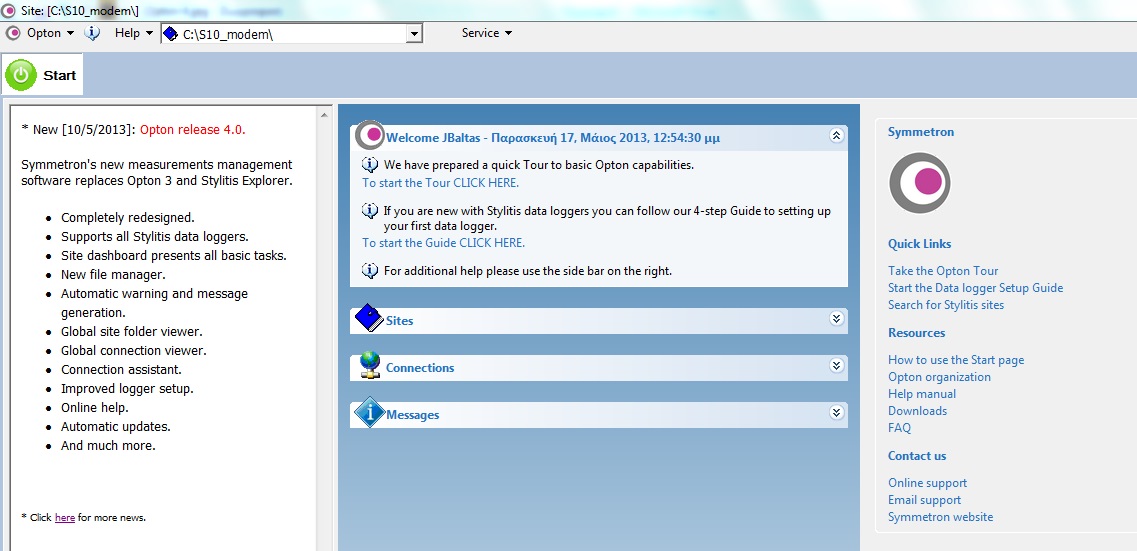Open 'Take the Opton Tour' quick link

[943, 271]
